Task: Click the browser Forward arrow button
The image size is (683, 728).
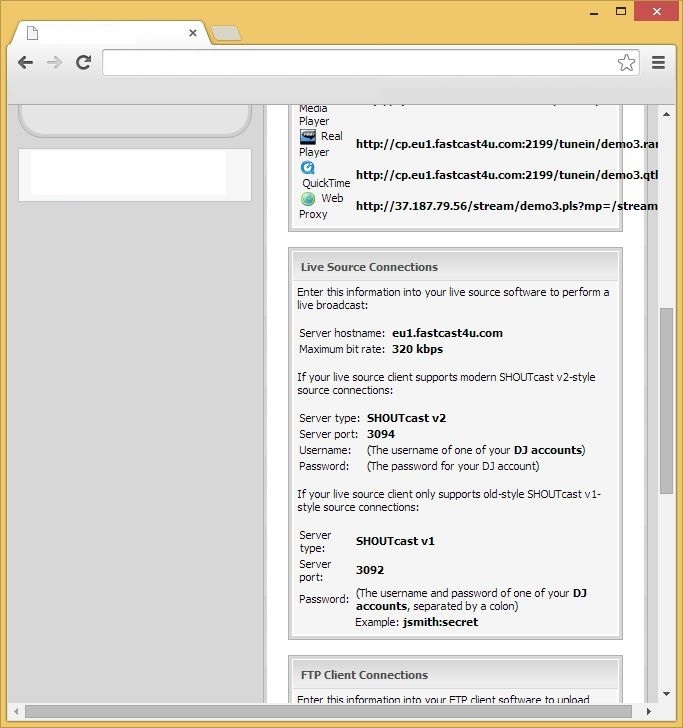Action: pyautogui.click(x=55, y=62)
